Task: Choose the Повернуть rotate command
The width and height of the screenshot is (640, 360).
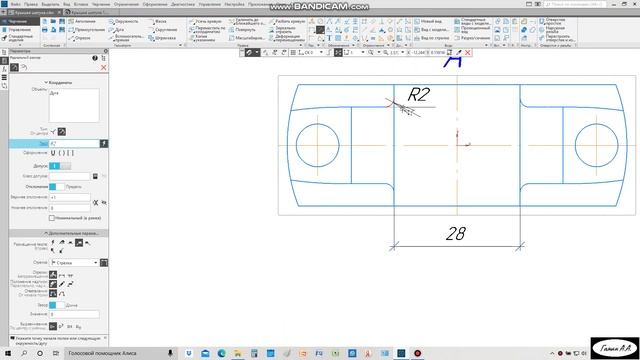Action: 242,30
